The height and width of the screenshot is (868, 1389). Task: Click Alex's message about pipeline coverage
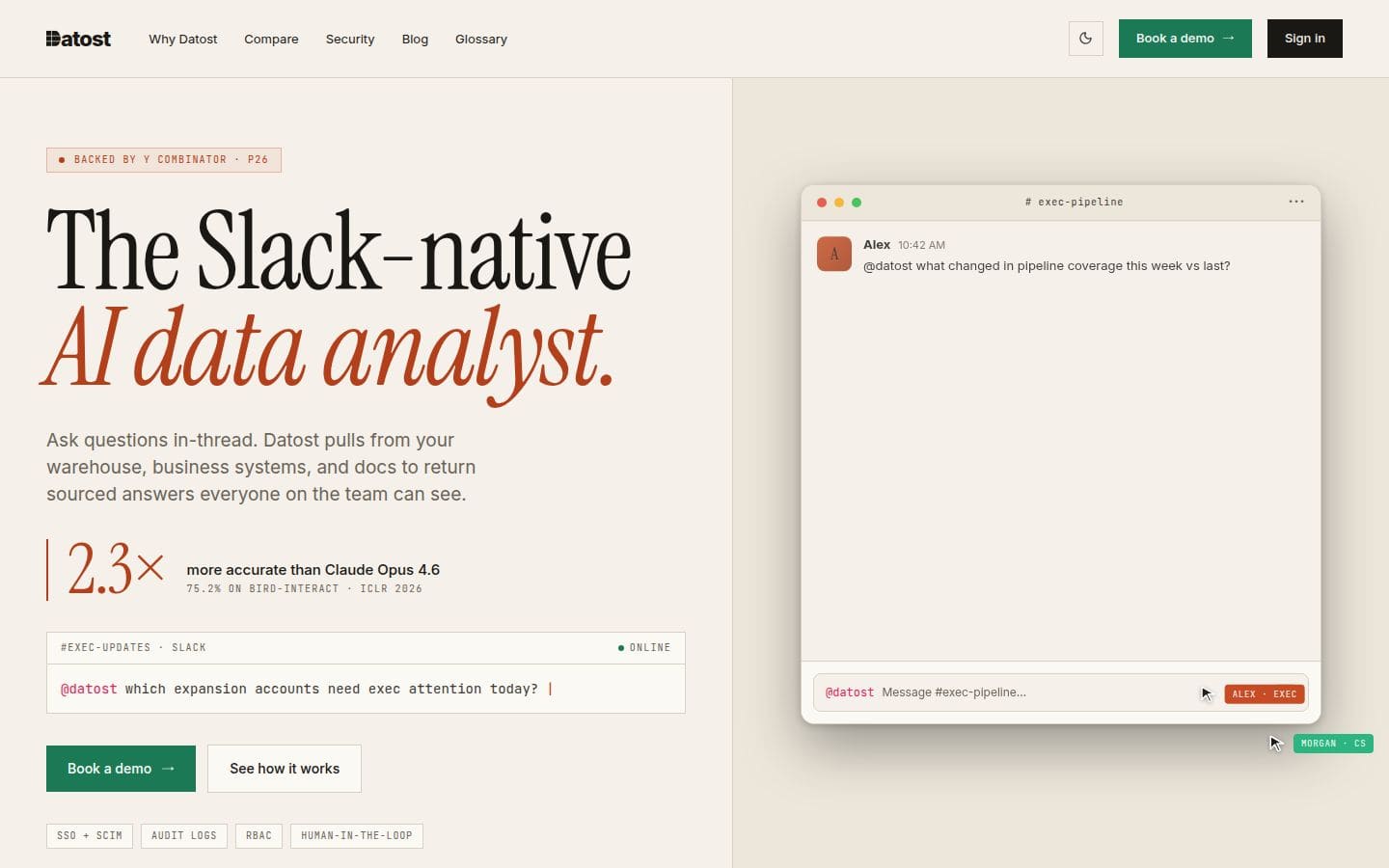[x=1047, y=266]
